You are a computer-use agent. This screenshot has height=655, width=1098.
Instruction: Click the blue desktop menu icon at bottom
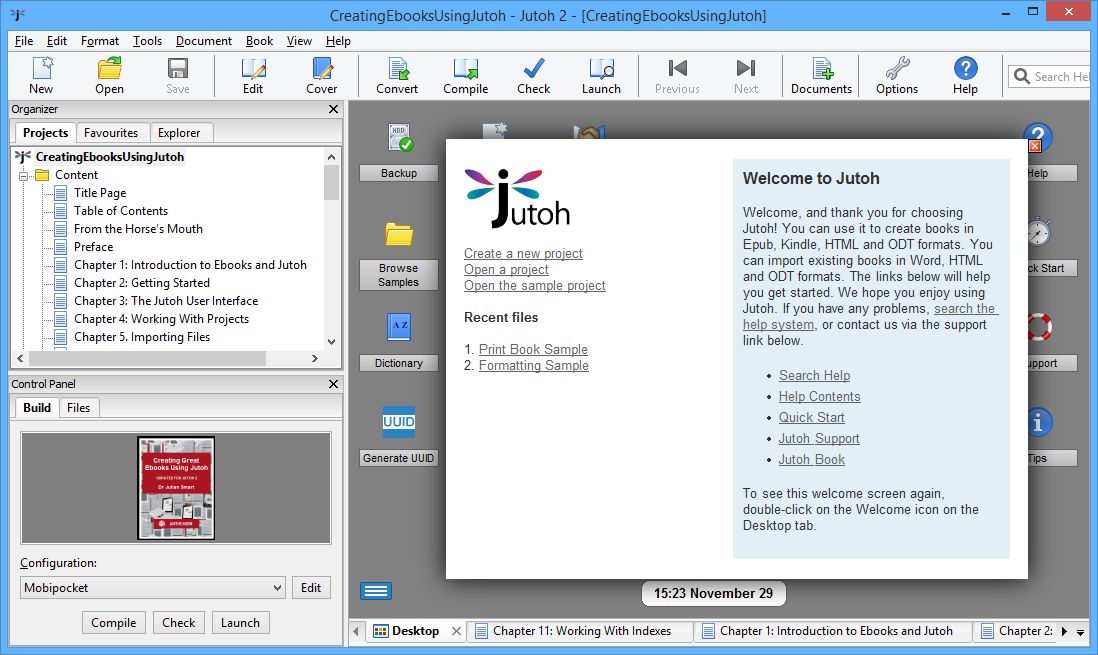point(376,591)
